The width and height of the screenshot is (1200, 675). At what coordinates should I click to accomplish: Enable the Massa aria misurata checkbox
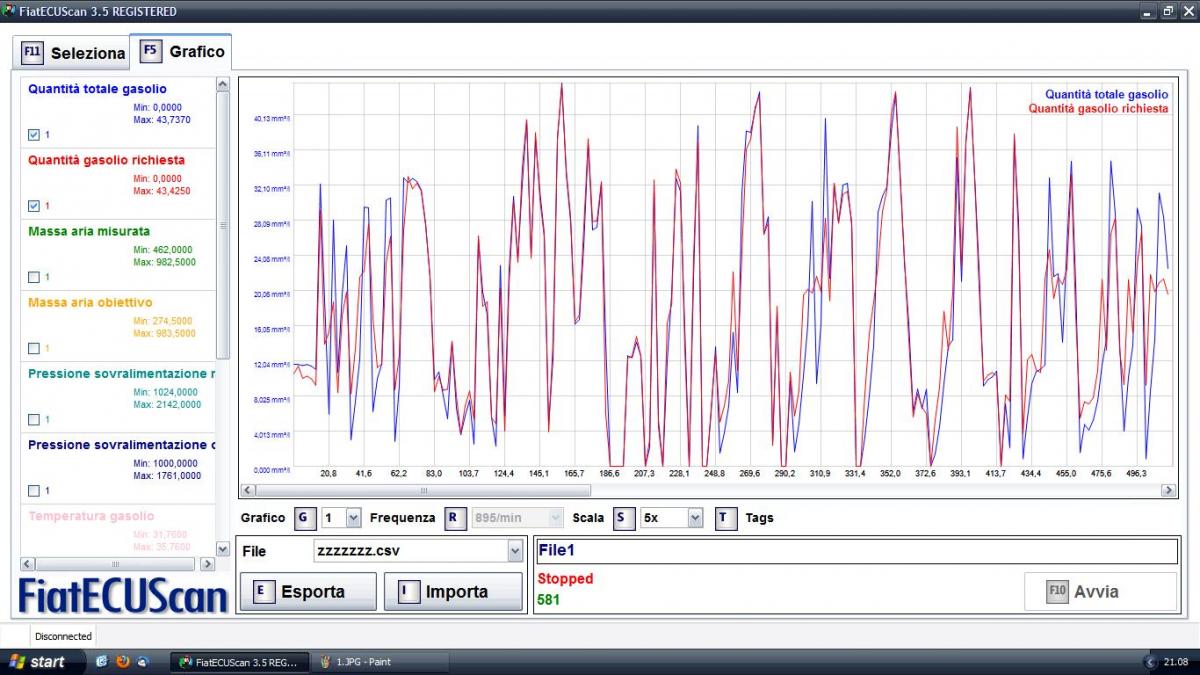[x=34, y=277]
